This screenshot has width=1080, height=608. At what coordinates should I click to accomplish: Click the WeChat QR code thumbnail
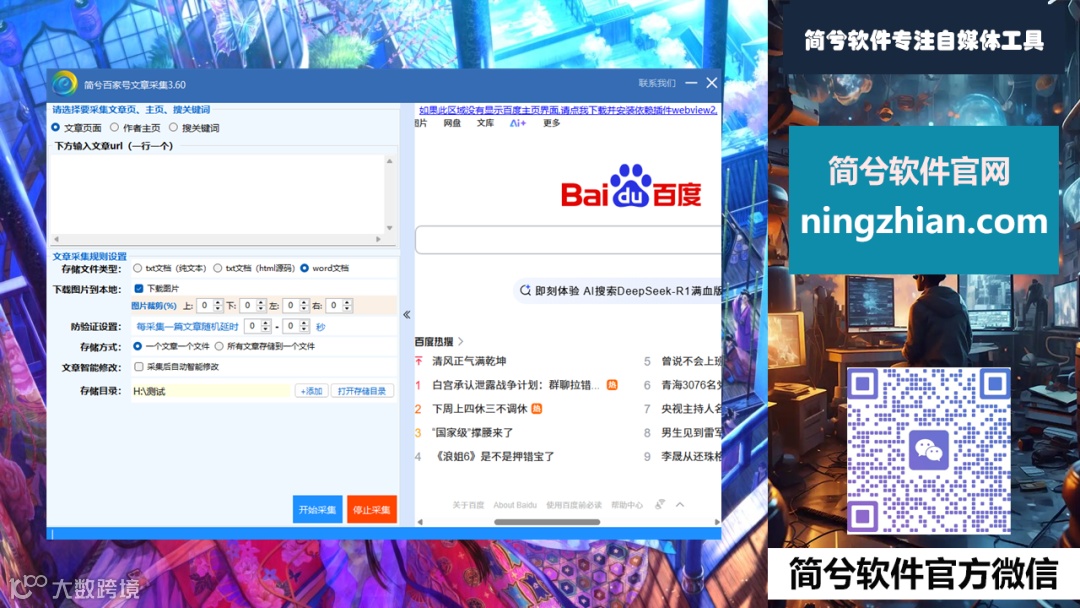(x=928, y=450)
